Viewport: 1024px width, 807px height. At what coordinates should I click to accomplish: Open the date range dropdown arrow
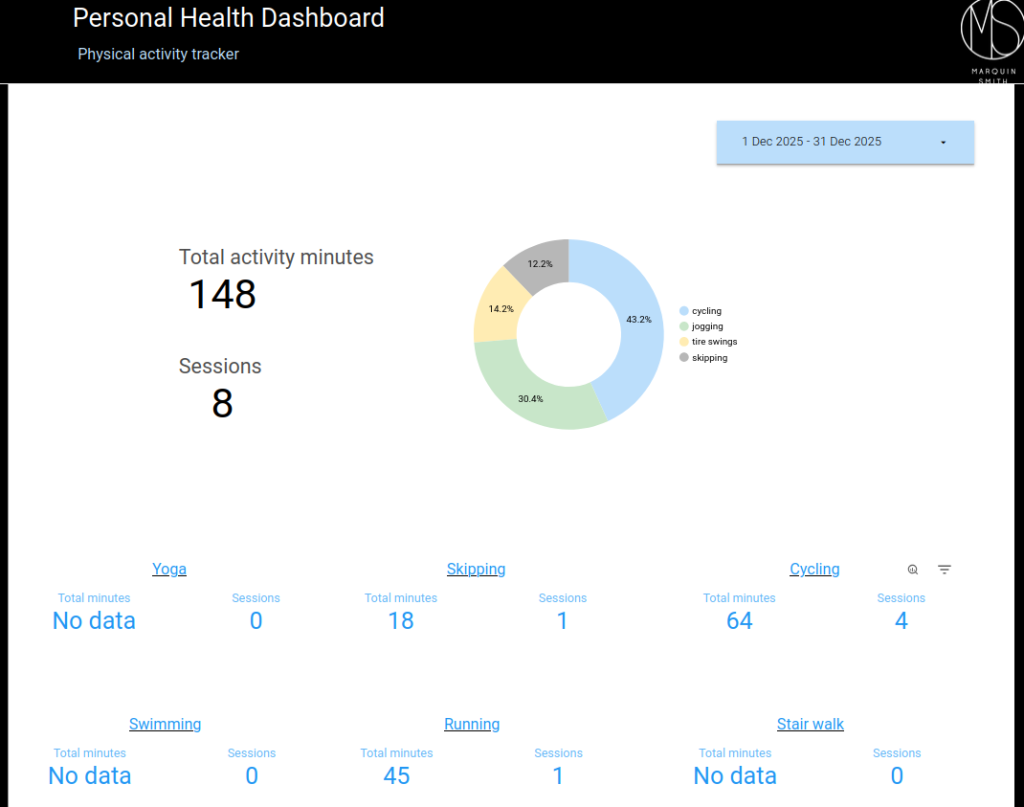click(x=943, y=142)
